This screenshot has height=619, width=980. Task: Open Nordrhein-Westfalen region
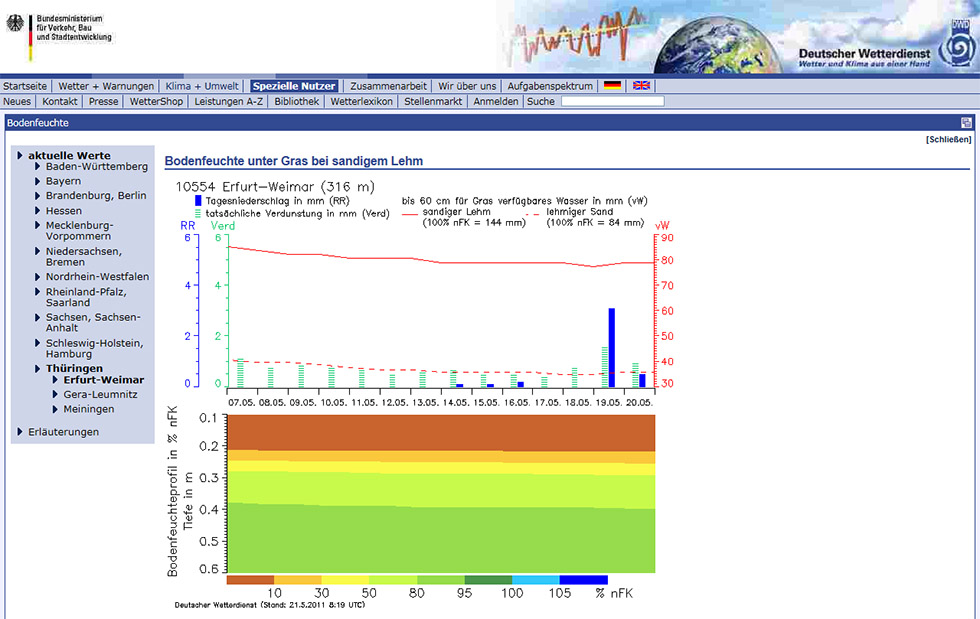click(x=97, y=276)
